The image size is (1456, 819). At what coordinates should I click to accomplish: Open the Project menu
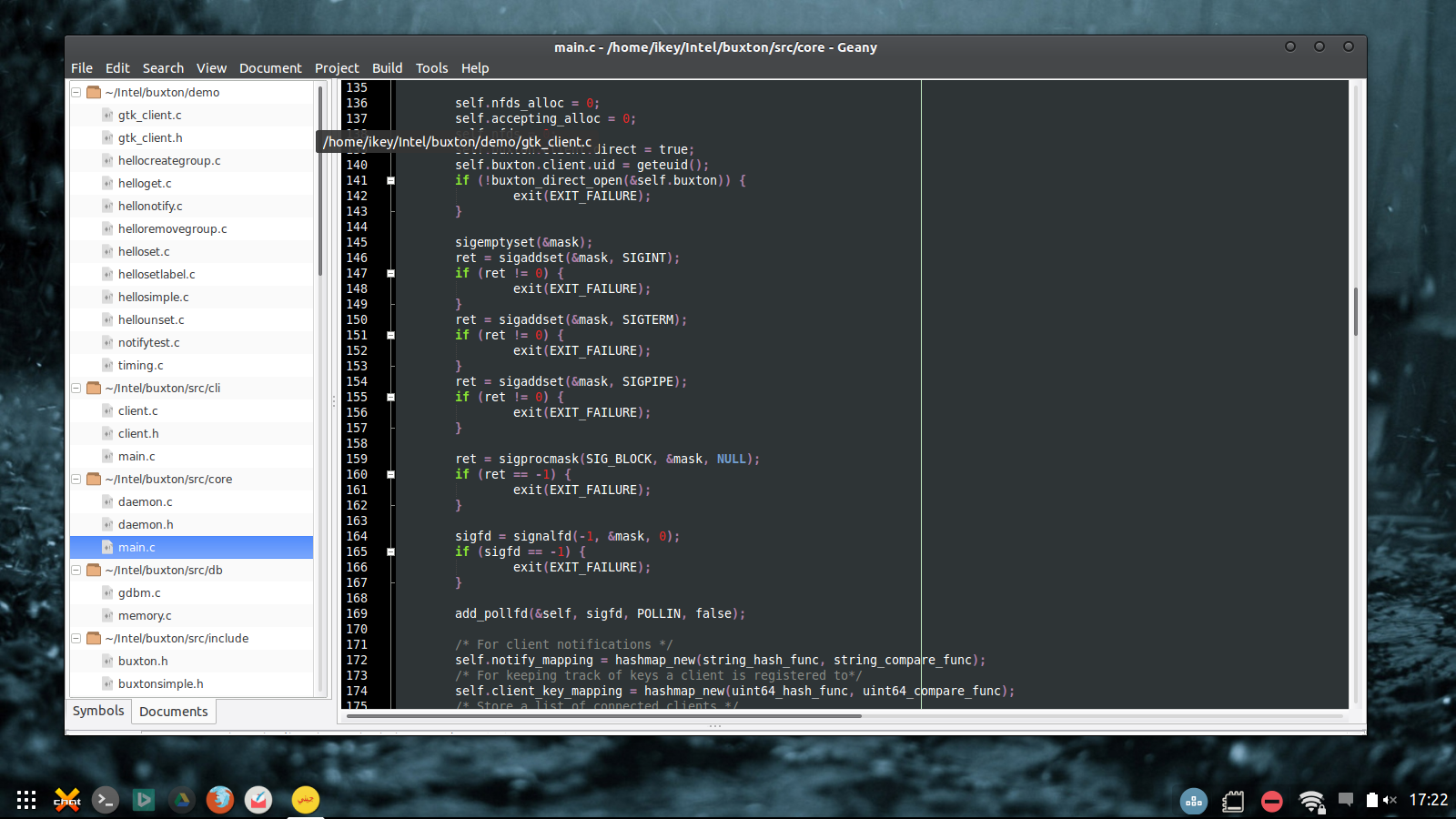click(x=337, y=68)
